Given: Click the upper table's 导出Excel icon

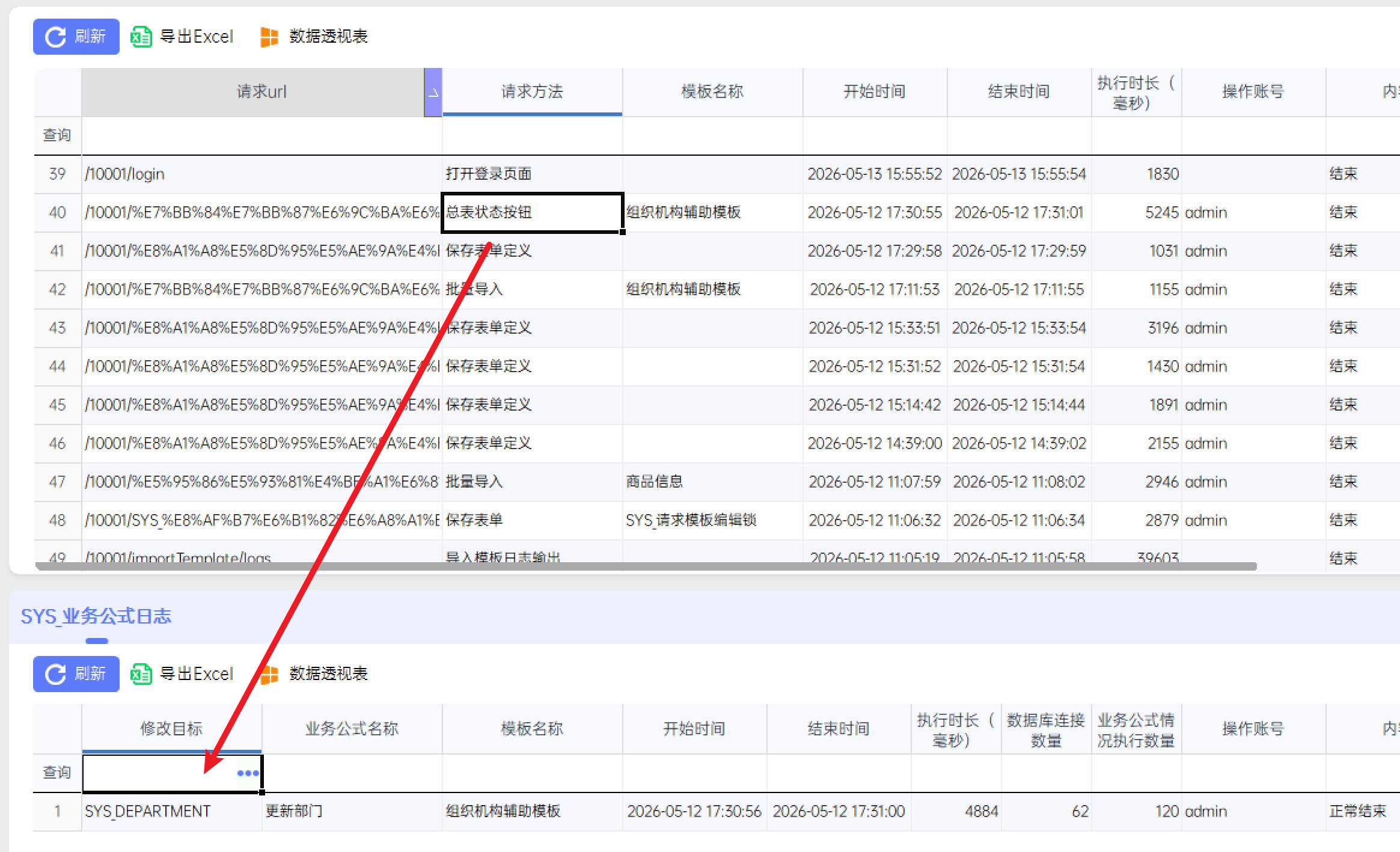Looking at the screenshot, I should point(141,37).
